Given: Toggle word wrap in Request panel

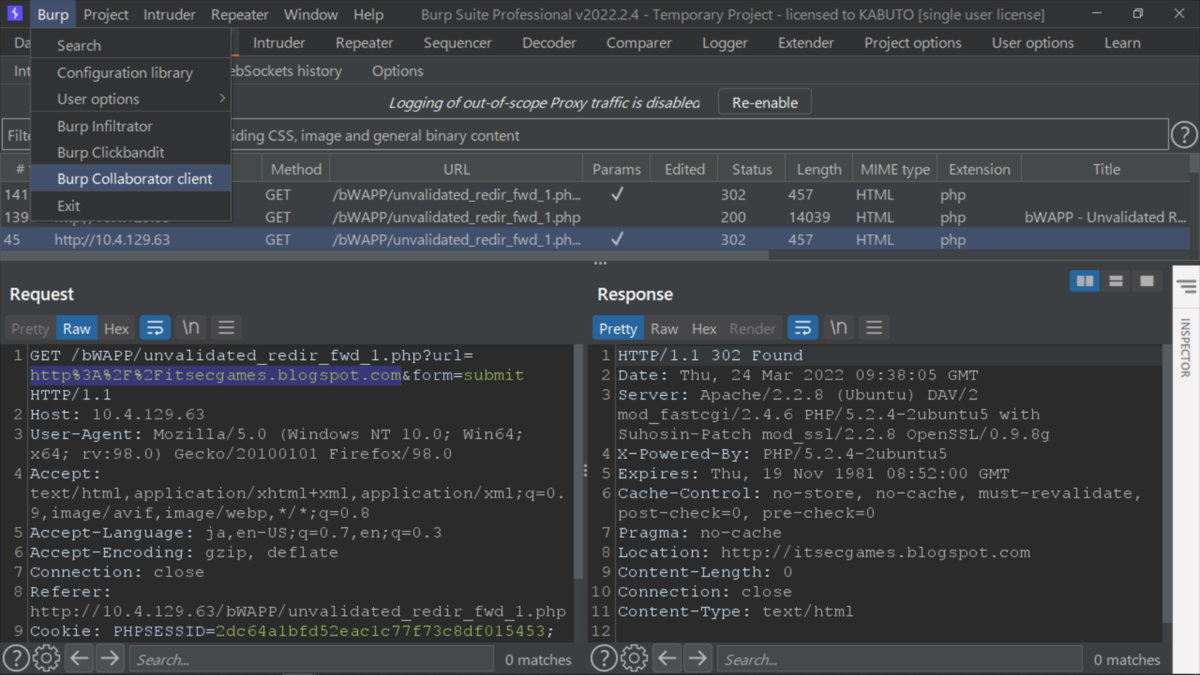Looking at the screenshot, I should coord(155,328).
